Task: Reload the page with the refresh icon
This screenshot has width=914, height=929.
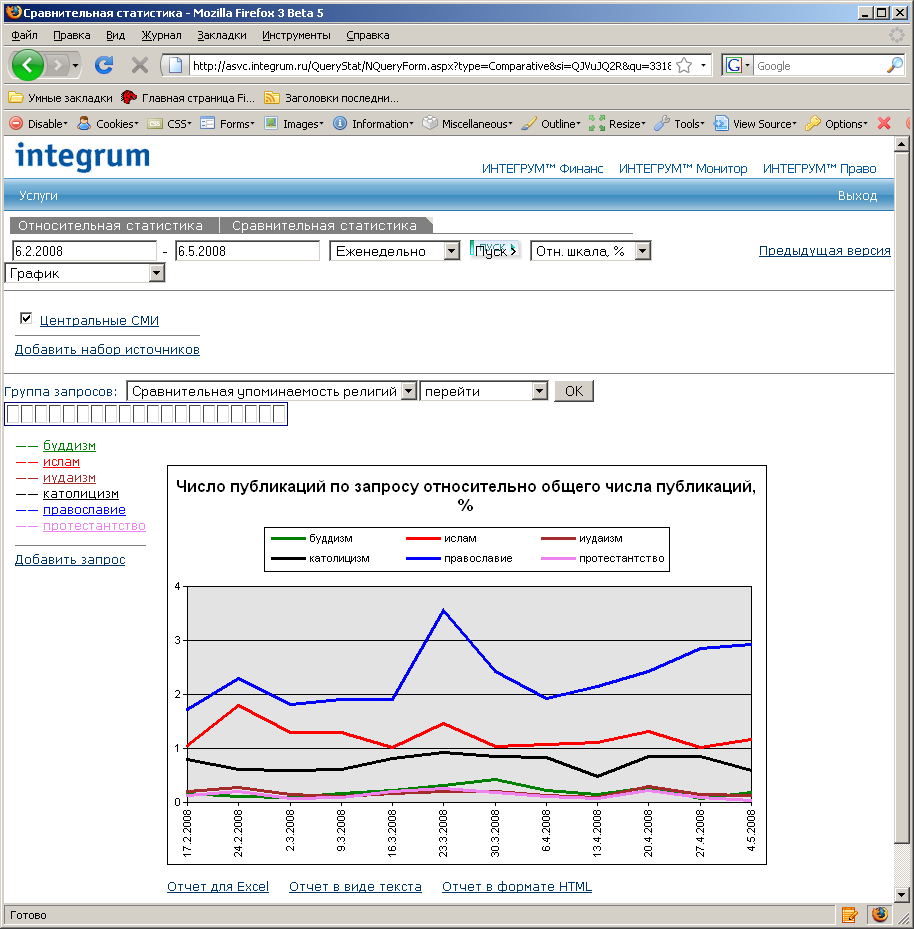Action: (x=104, y=65)
